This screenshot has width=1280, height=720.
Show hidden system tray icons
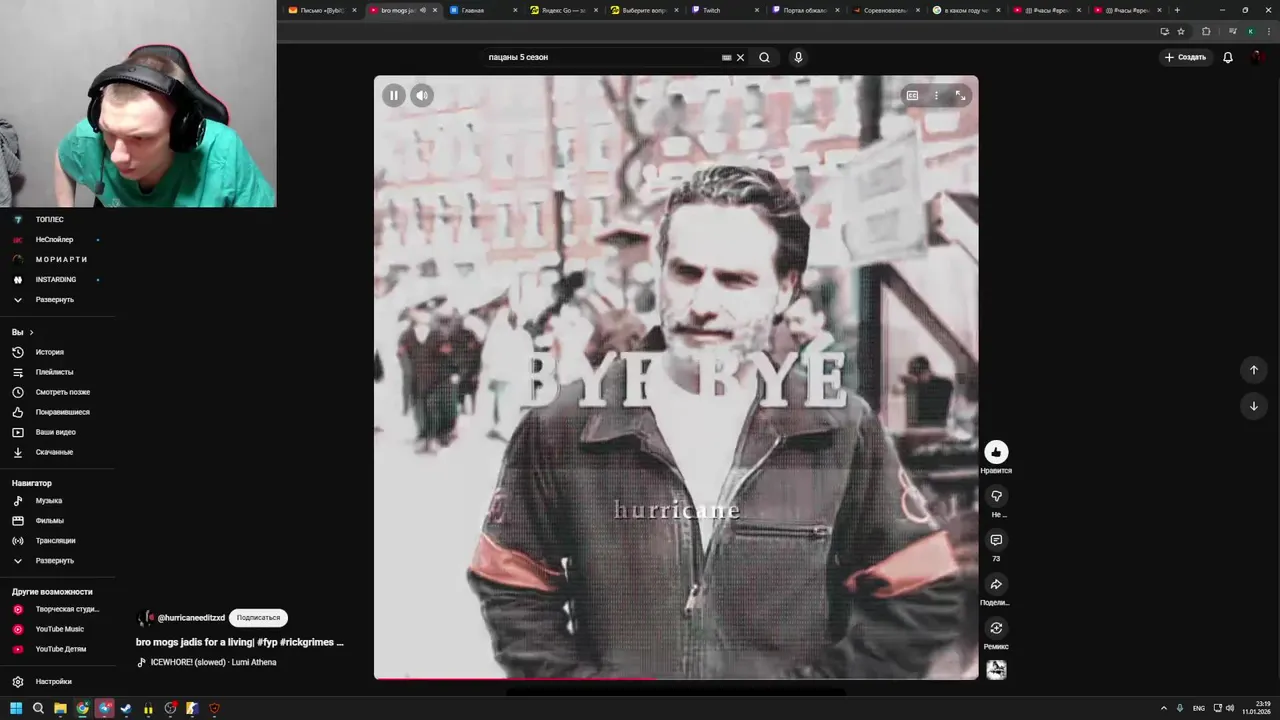[x=1163, y=708]
